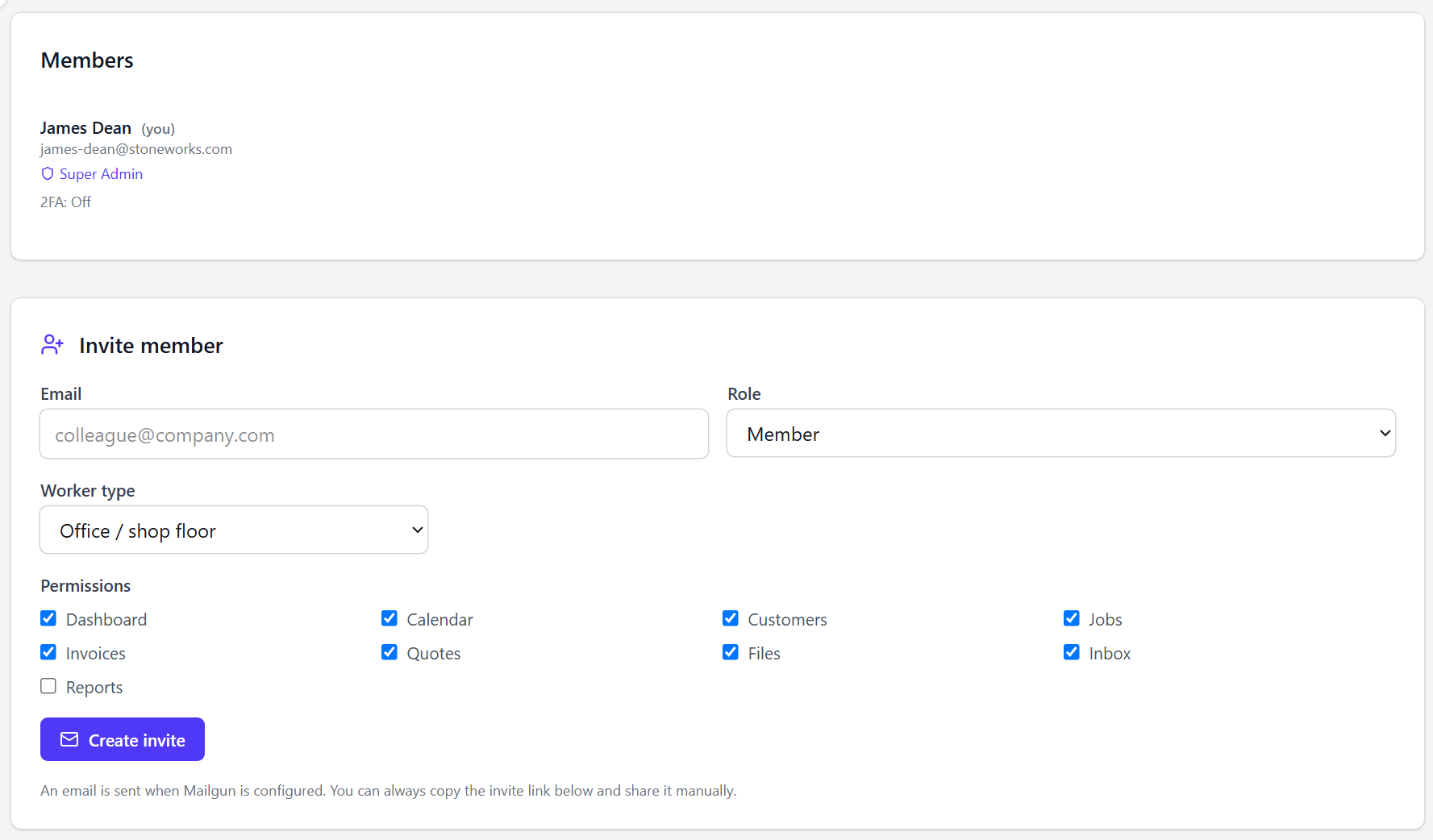Open the Role dropdown set to Member
This screenshot has height=840, width=1433.
click(1061, 434)
